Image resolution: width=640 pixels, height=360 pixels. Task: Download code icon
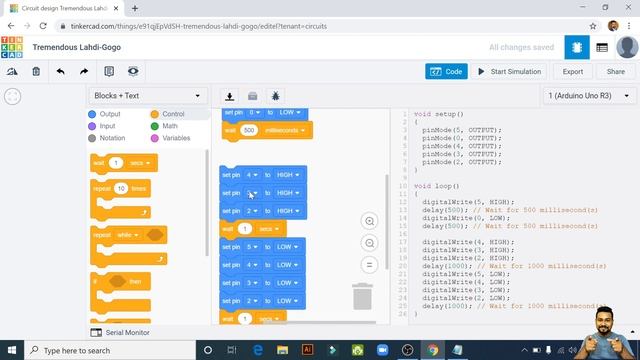229,96
